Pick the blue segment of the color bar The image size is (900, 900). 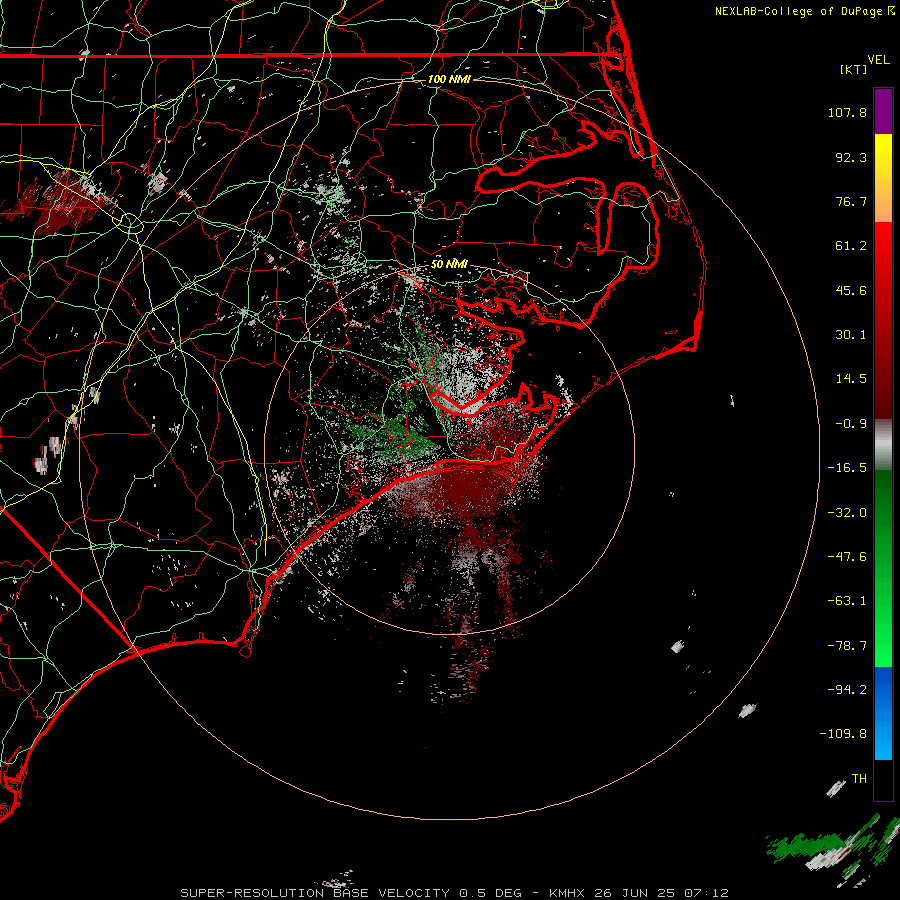pos(883,713)
